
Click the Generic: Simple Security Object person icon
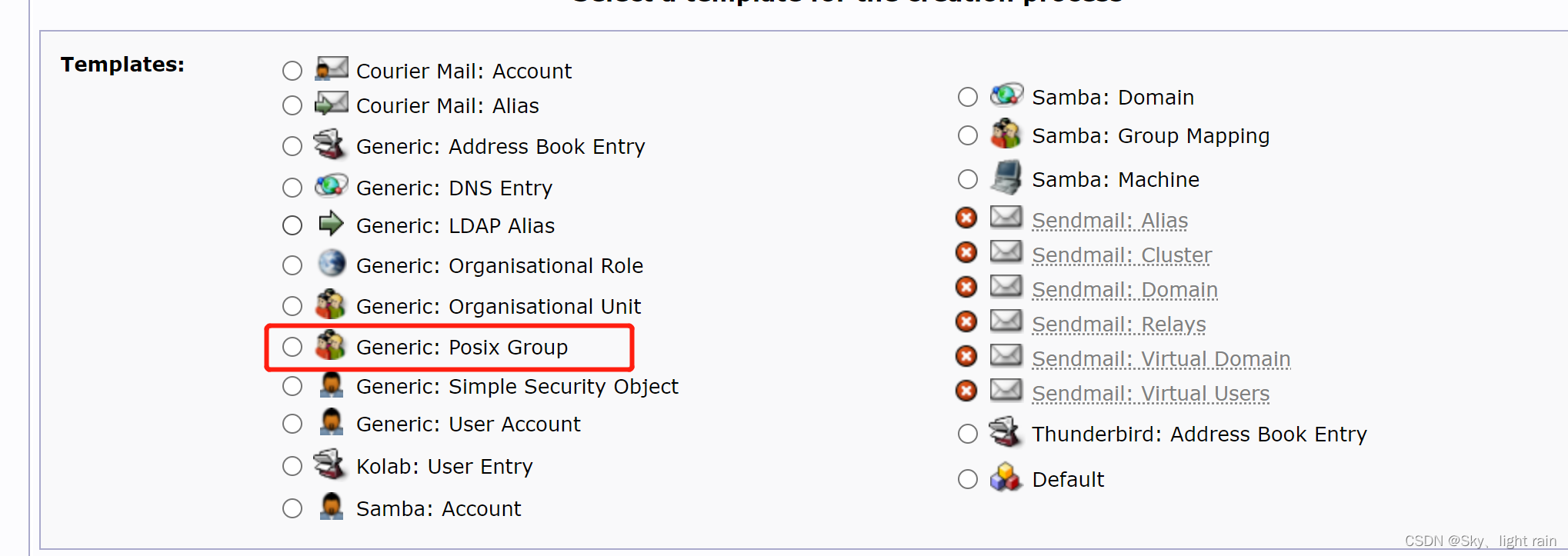[332, 384]
